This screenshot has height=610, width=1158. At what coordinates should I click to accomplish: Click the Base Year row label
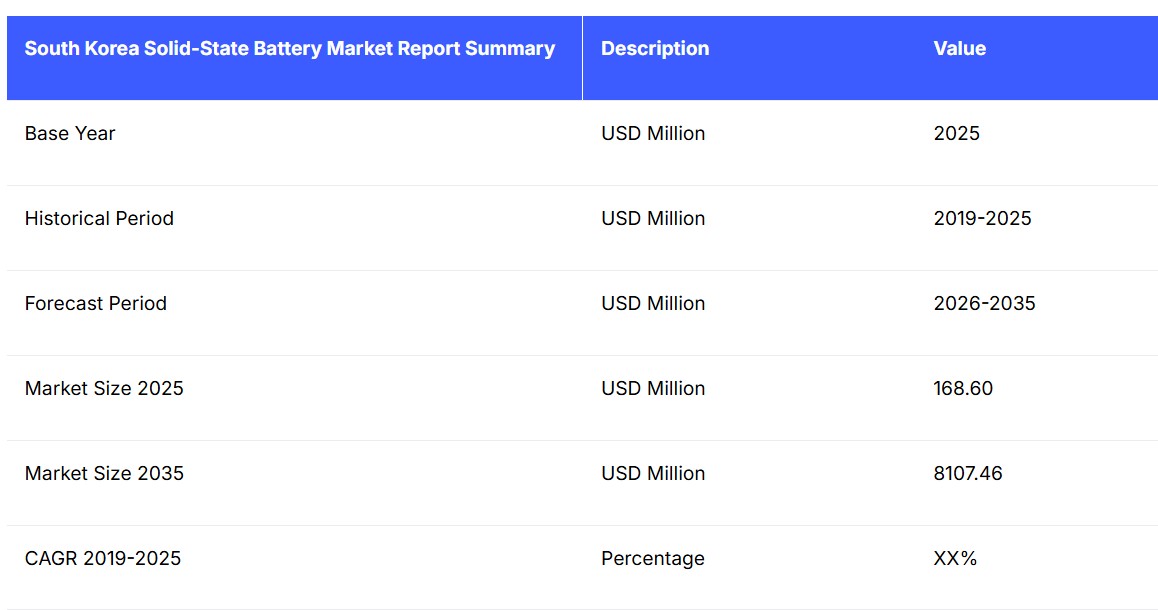(x=70, y=134)
